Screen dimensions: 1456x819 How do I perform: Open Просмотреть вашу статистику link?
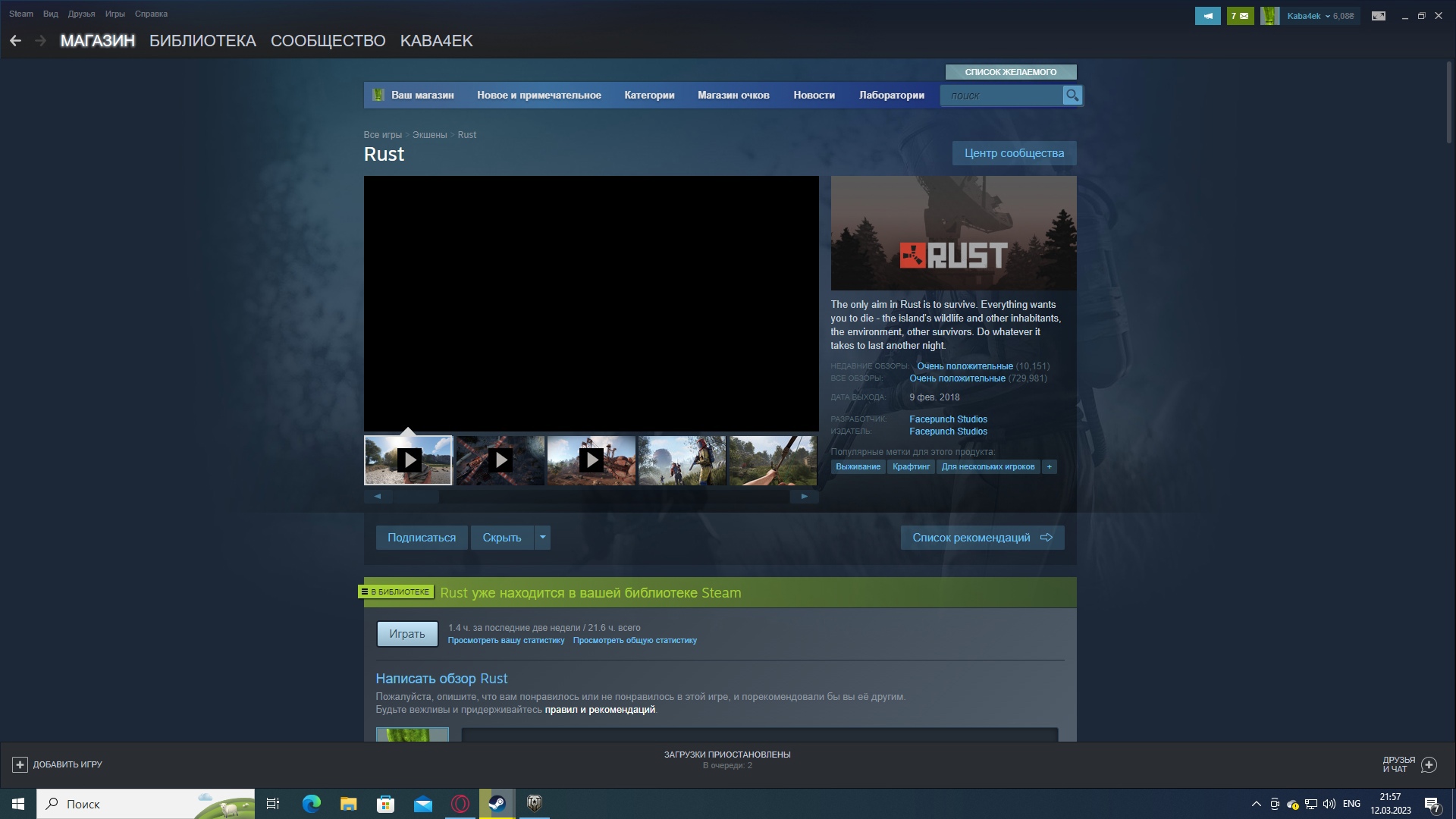pos(506,641)
